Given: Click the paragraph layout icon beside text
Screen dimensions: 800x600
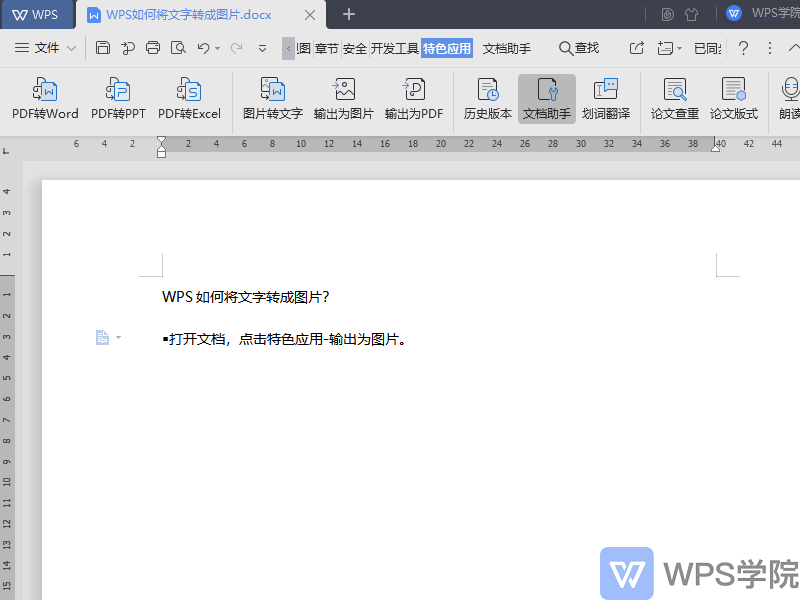Looking at the screenshot, I should tap(102, 337).
